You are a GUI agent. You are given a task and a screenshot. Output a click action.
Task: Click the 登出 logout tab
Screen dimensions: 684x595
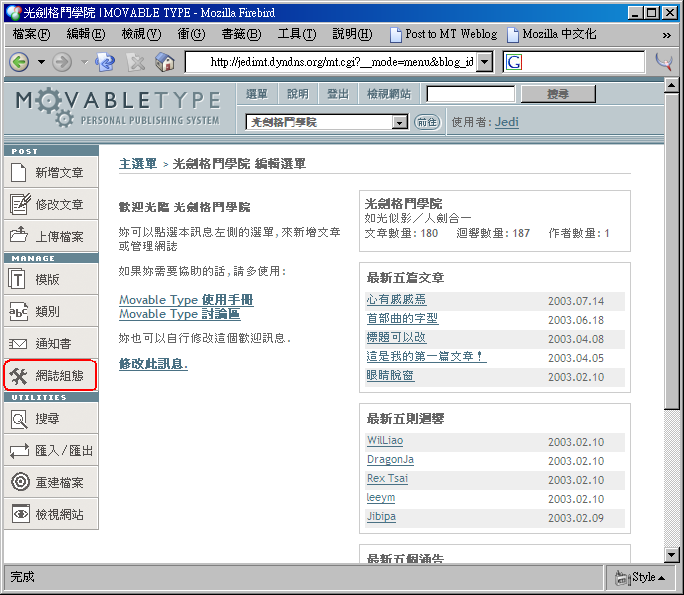[338, 94]
